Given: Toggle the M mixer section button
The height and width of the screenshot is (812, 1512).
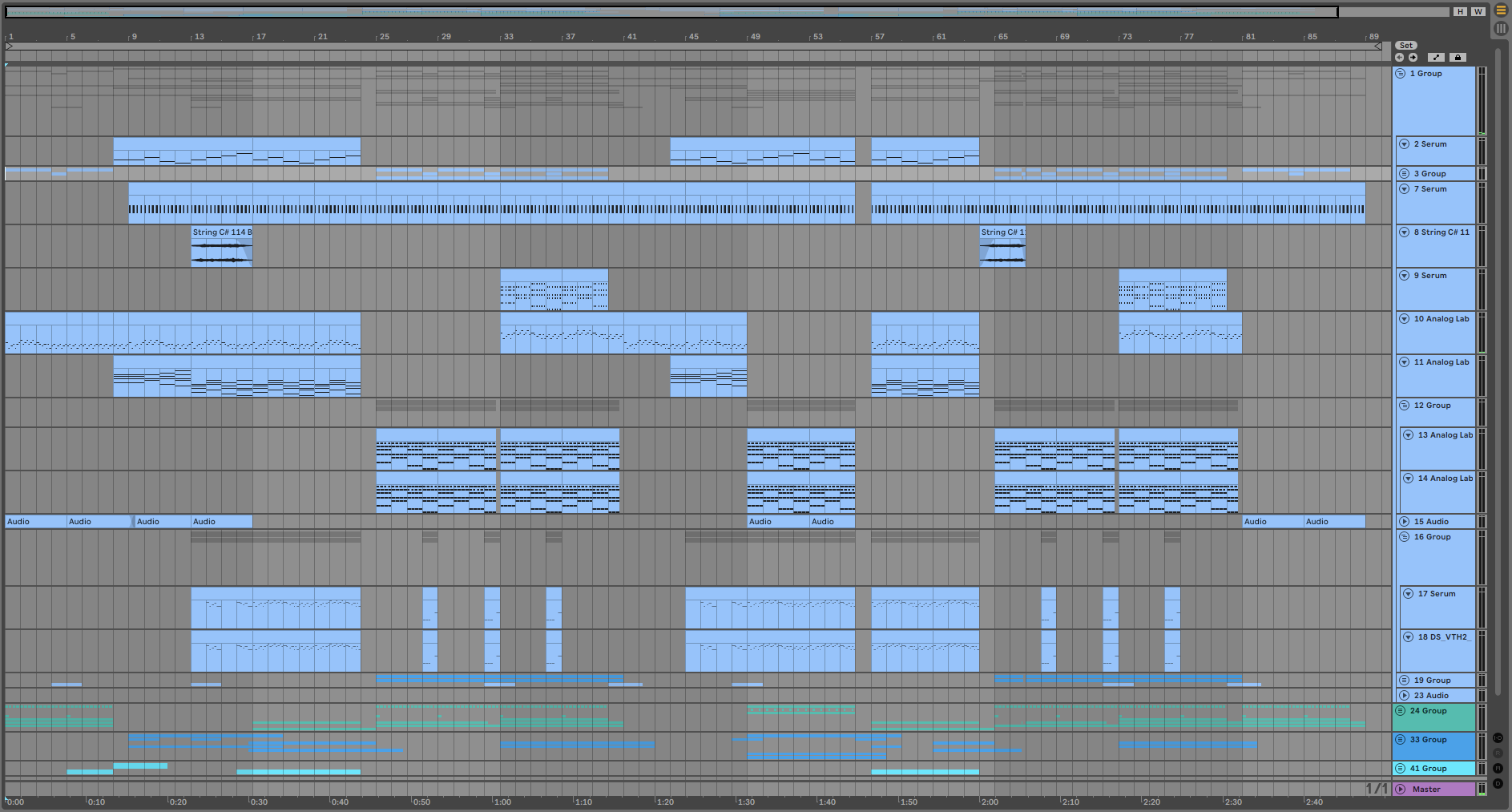Looking at the screenshot, I should (x=1498, y=768).
